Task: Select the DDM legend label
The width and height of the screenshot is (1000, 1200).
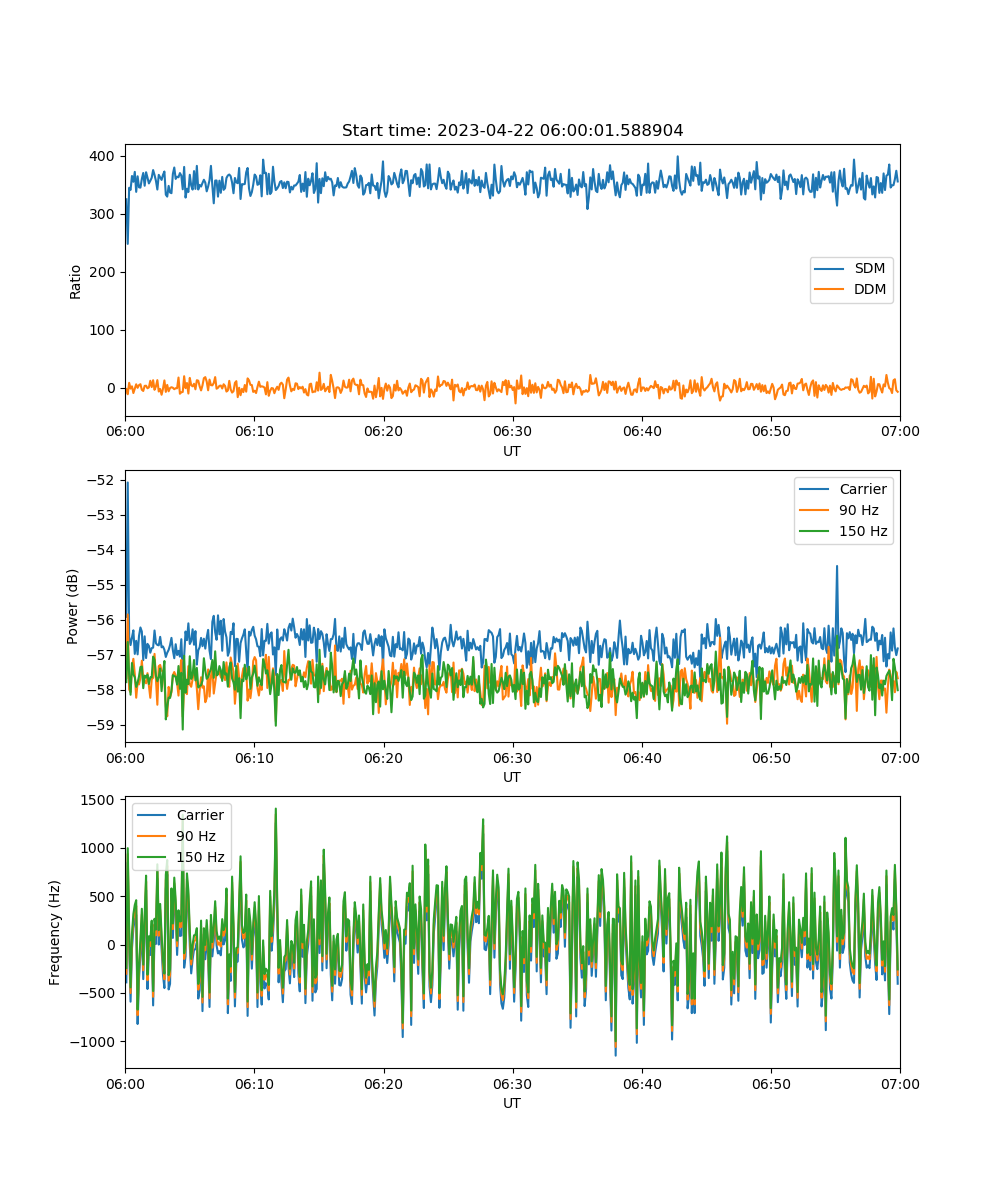Action: [x=871, y=290]
